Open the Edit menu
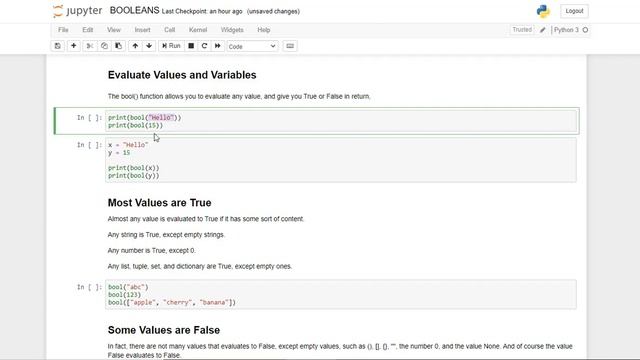640x360 pixels. coord(88,30)
